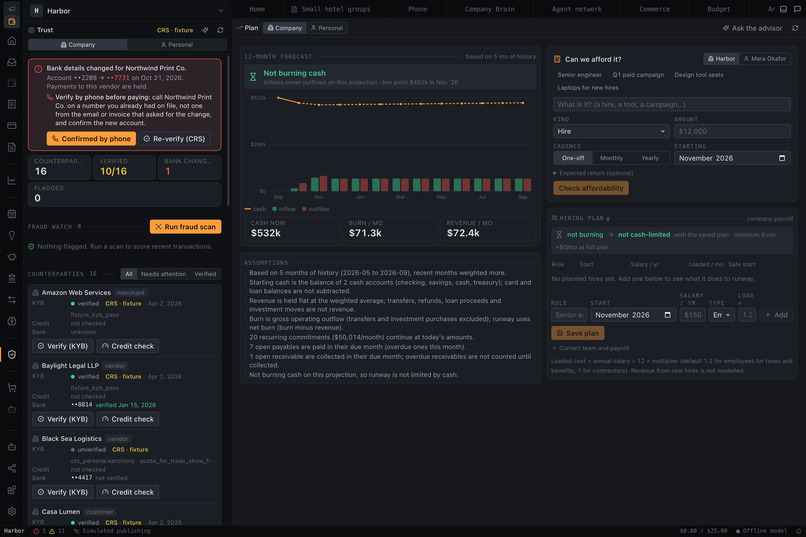Select the Monthly cadence option
Screen dimensions: 806x537
[x=611, y=158]
